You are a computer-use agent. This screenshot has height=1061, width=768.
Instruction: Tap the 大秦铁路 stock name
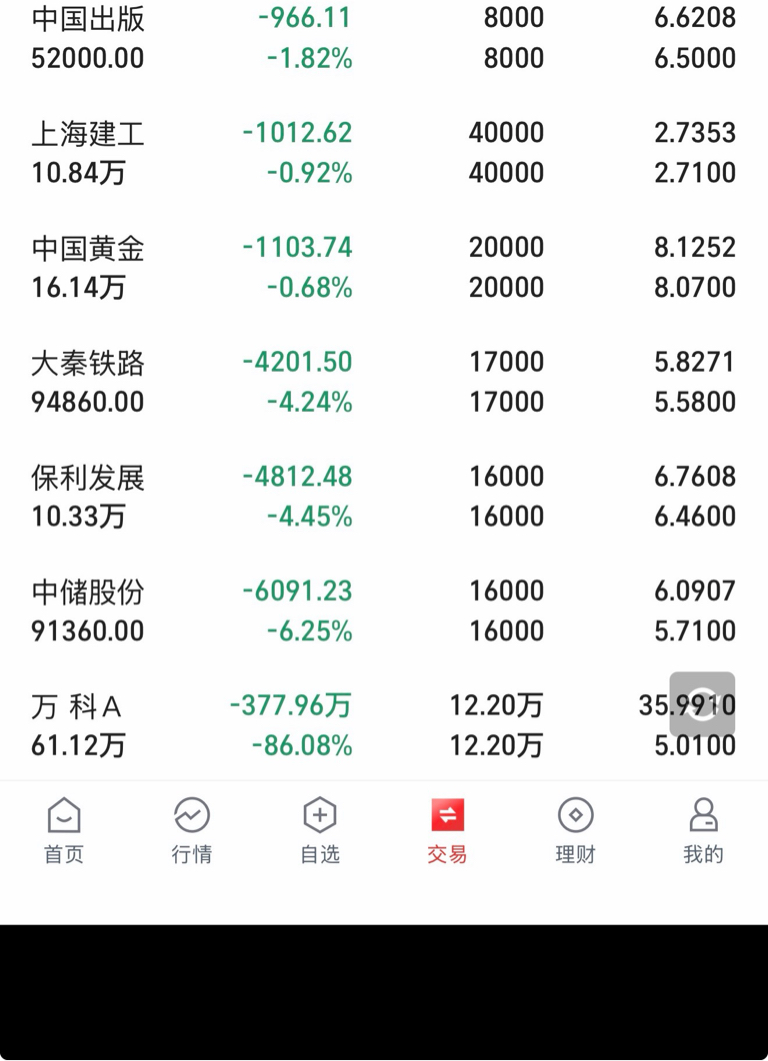point(88,362)
